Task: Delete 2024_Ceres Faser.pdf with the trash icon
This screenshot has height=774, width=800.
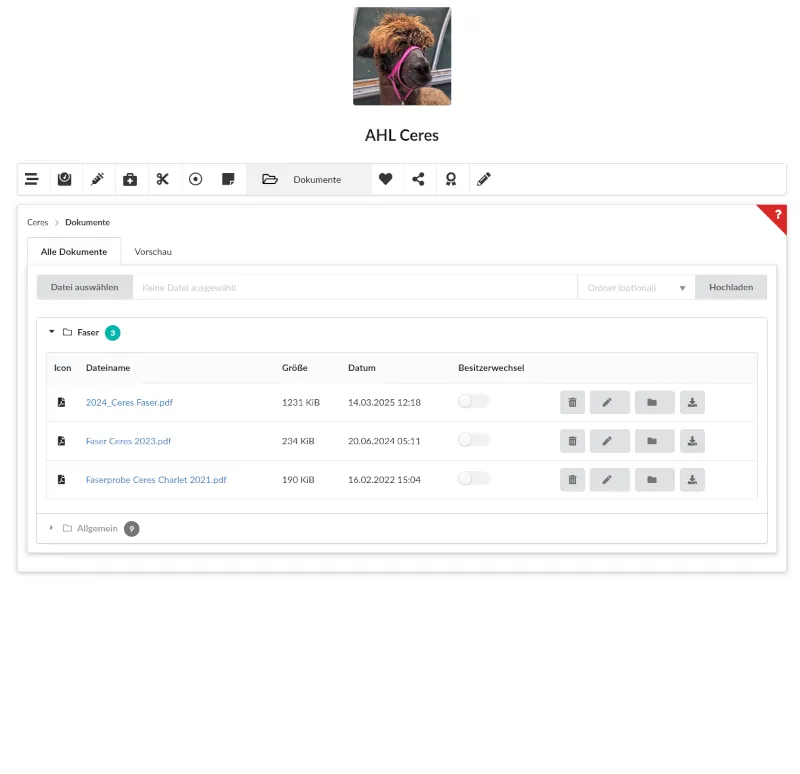Action: 572,402
